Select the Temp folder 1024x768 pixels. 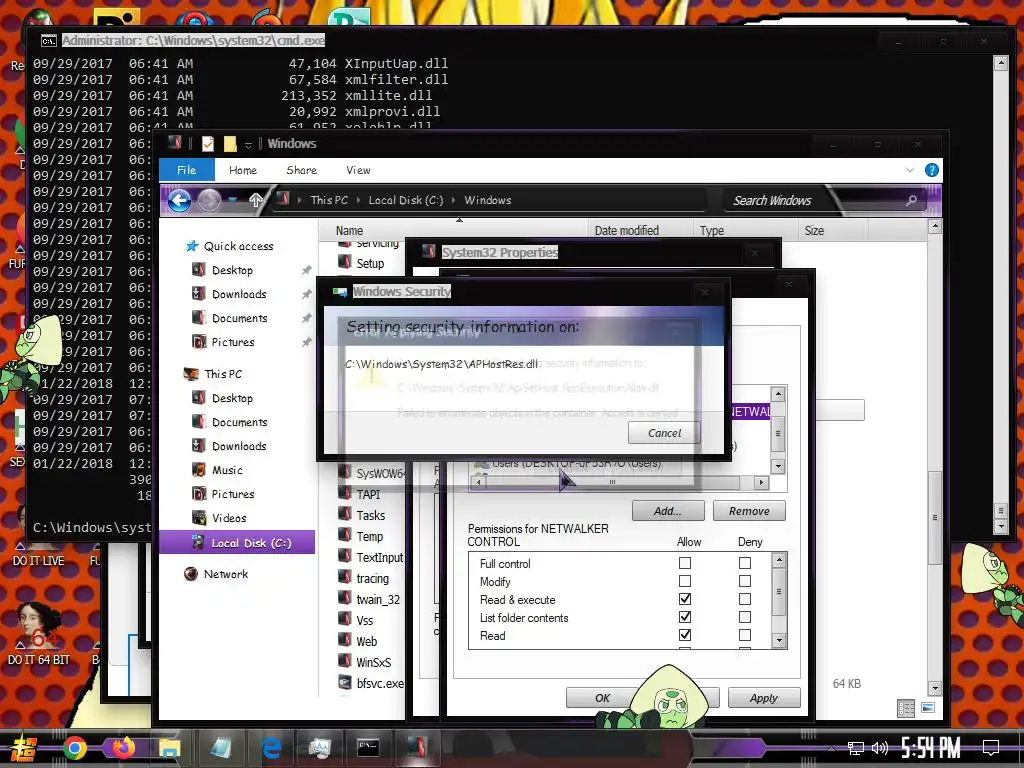click(370, 536)
